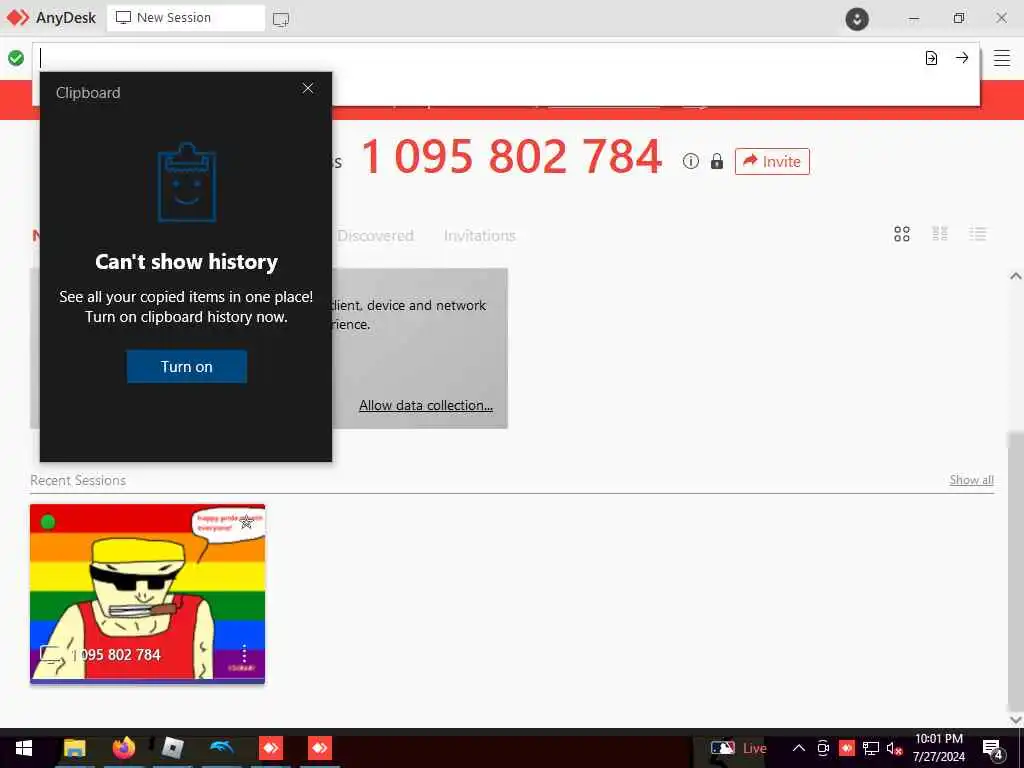Screen dimensions: 1024x768
Task: Click the AnyDesk system tray icon
Action: (x=847, y=748)
